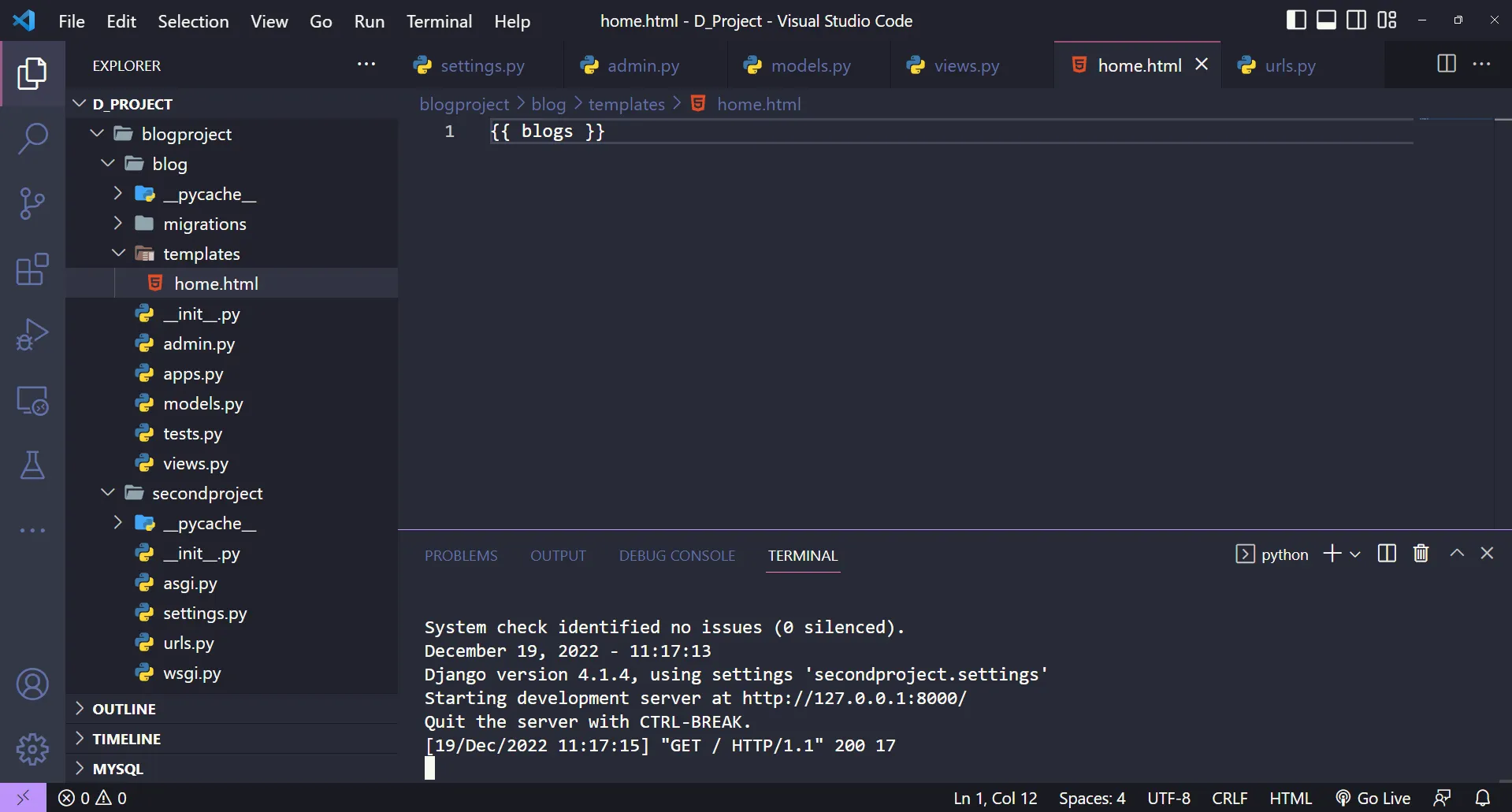Open notifications bell in status bar

(1482, 798)
